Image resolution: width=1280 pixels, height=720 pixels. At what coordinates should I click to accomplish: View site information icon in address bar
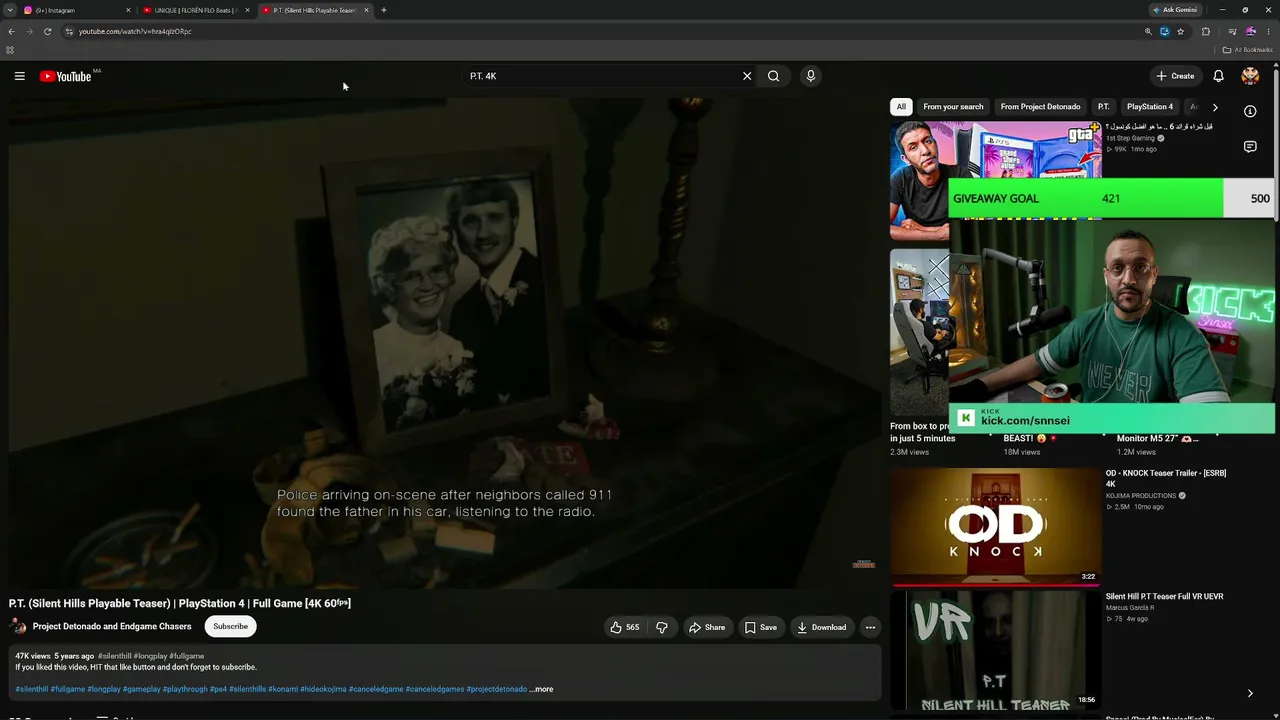69,31
